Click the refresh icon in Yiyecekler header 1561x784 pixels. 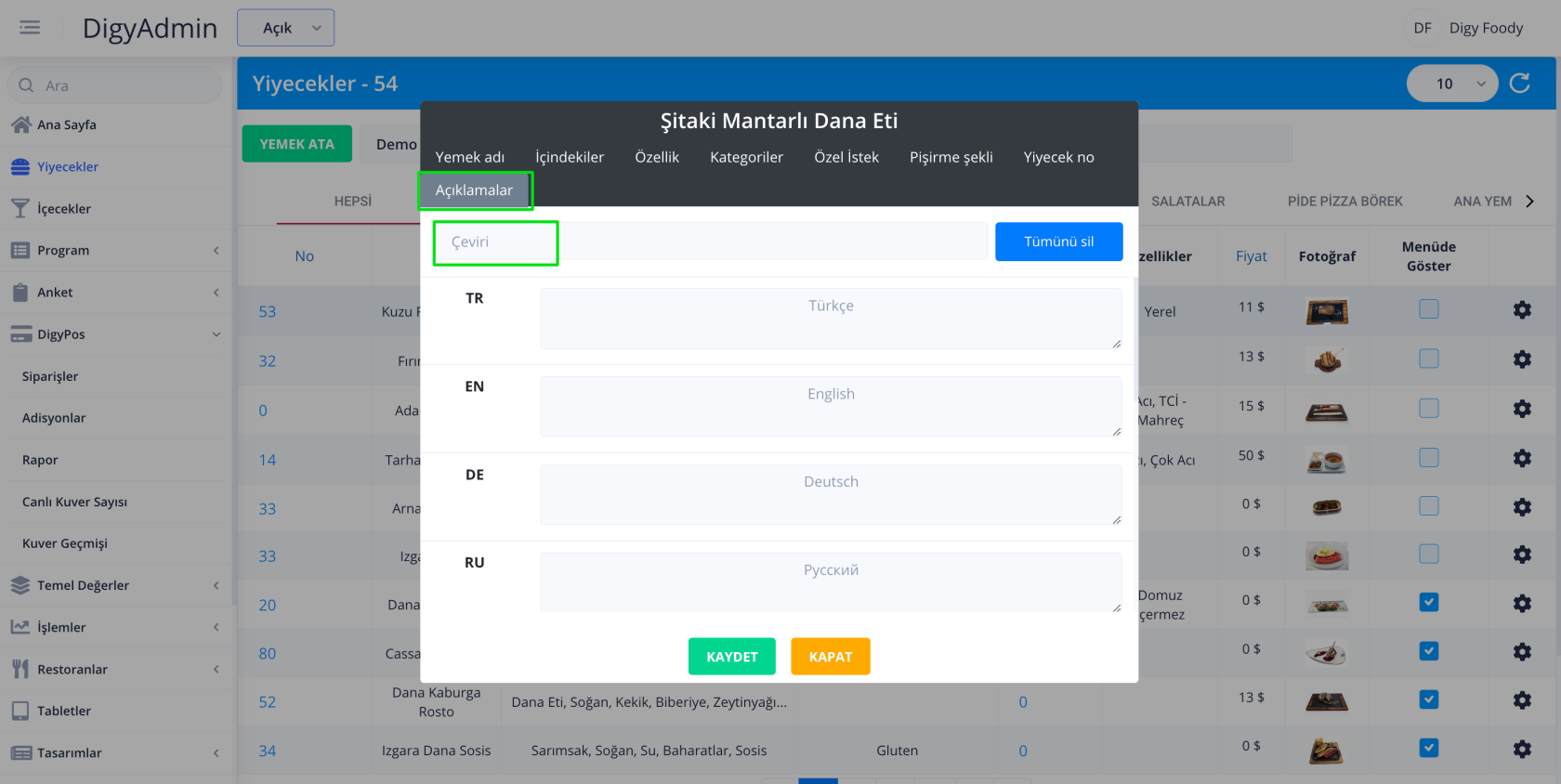coord(1520,84)
